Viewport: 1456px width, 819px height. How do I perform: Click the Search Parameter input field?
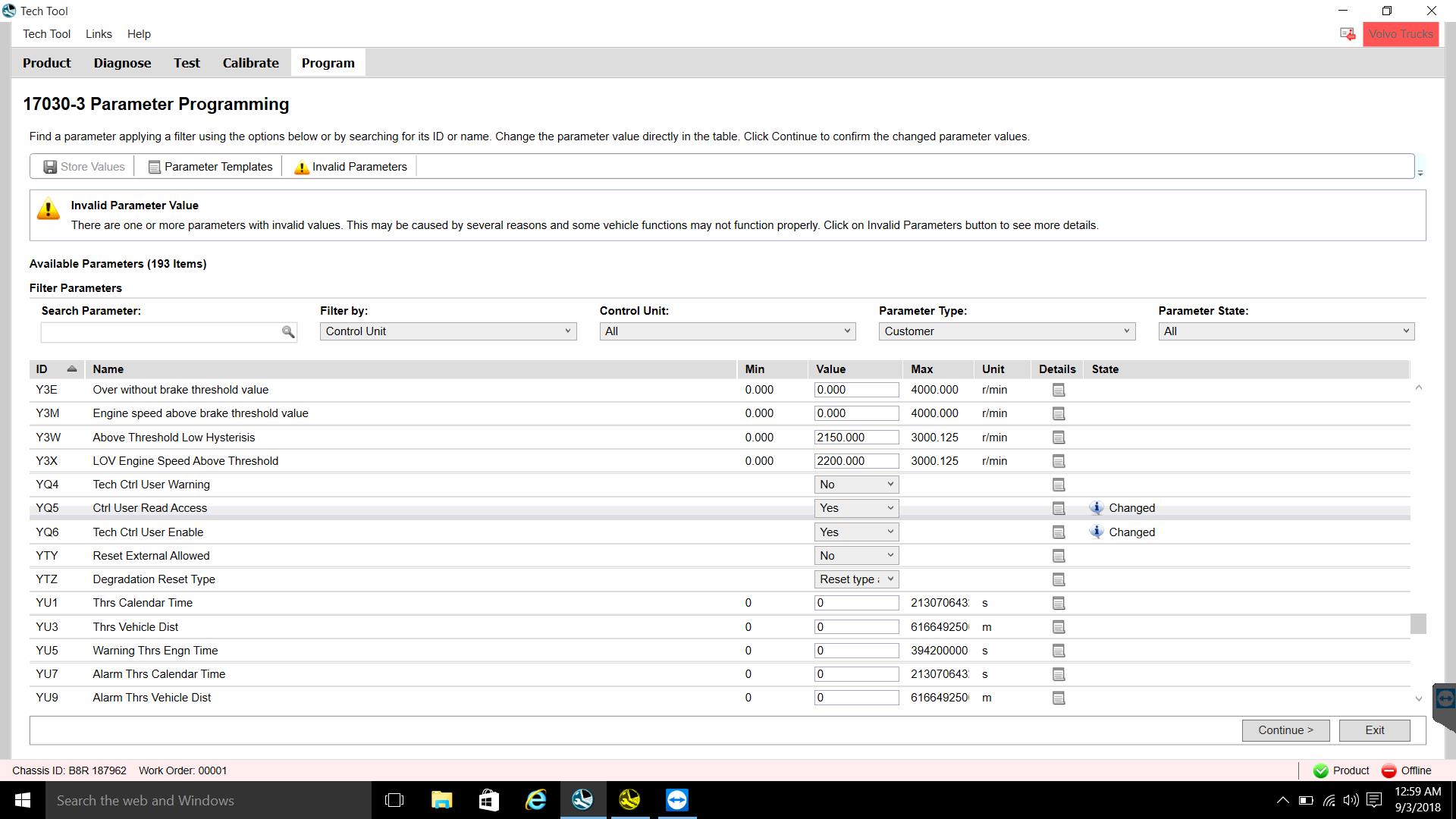point(161,332)
